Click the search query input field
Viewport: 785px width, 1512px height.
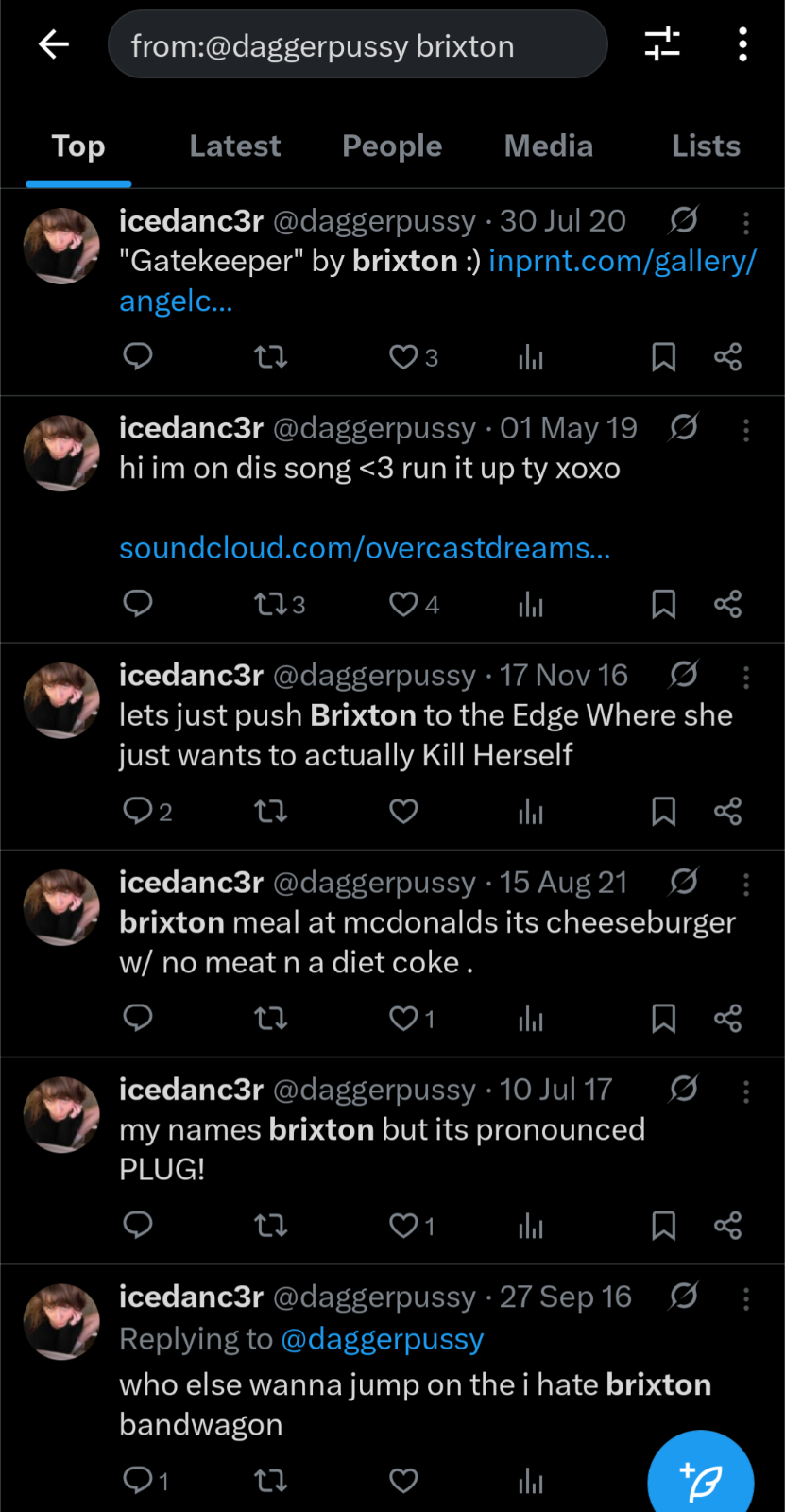click(x=357, y=45)
